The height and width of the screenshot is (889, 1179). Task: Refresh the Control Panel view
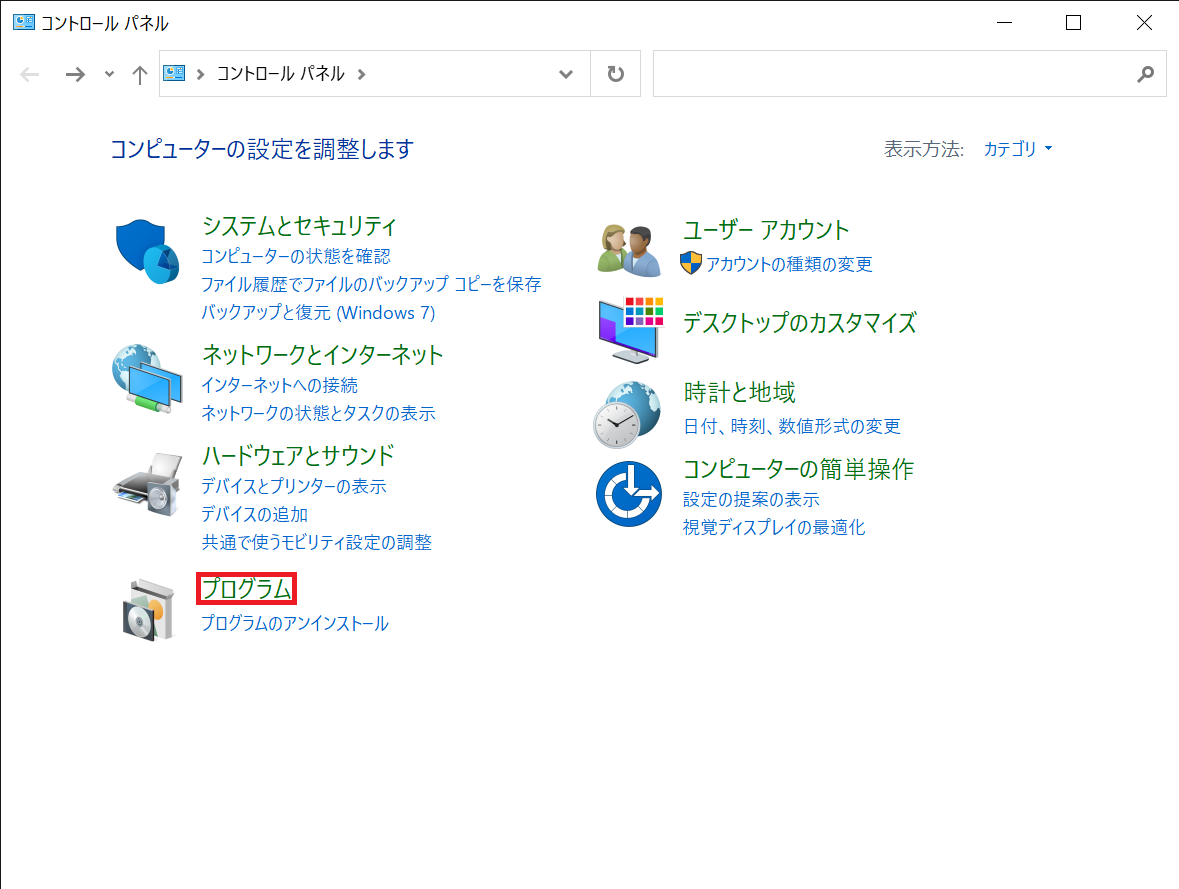tap(616, 74)
